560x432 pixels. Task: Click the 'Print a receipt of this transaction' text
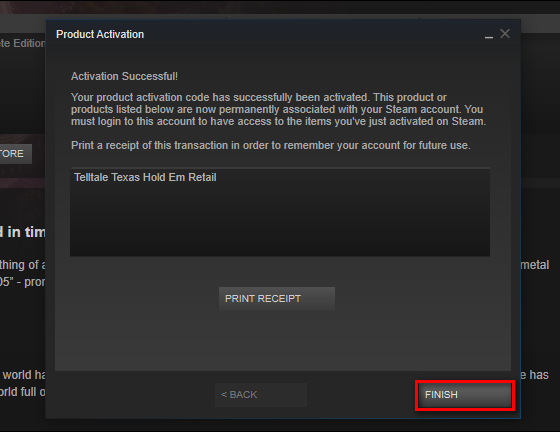(270, 145)
